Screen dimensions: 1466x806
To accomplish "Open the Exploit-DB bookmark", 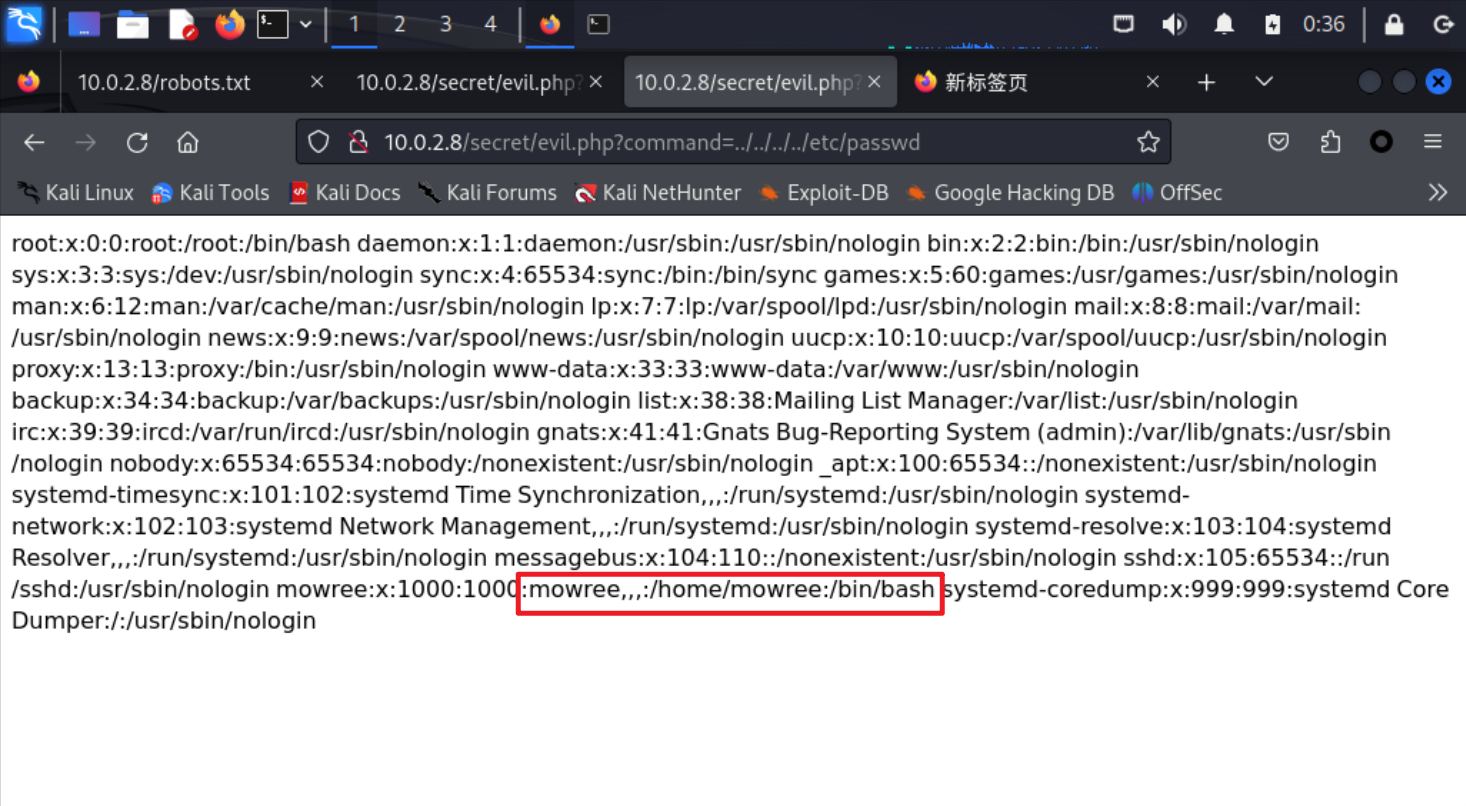I will [x=824, y=192].
